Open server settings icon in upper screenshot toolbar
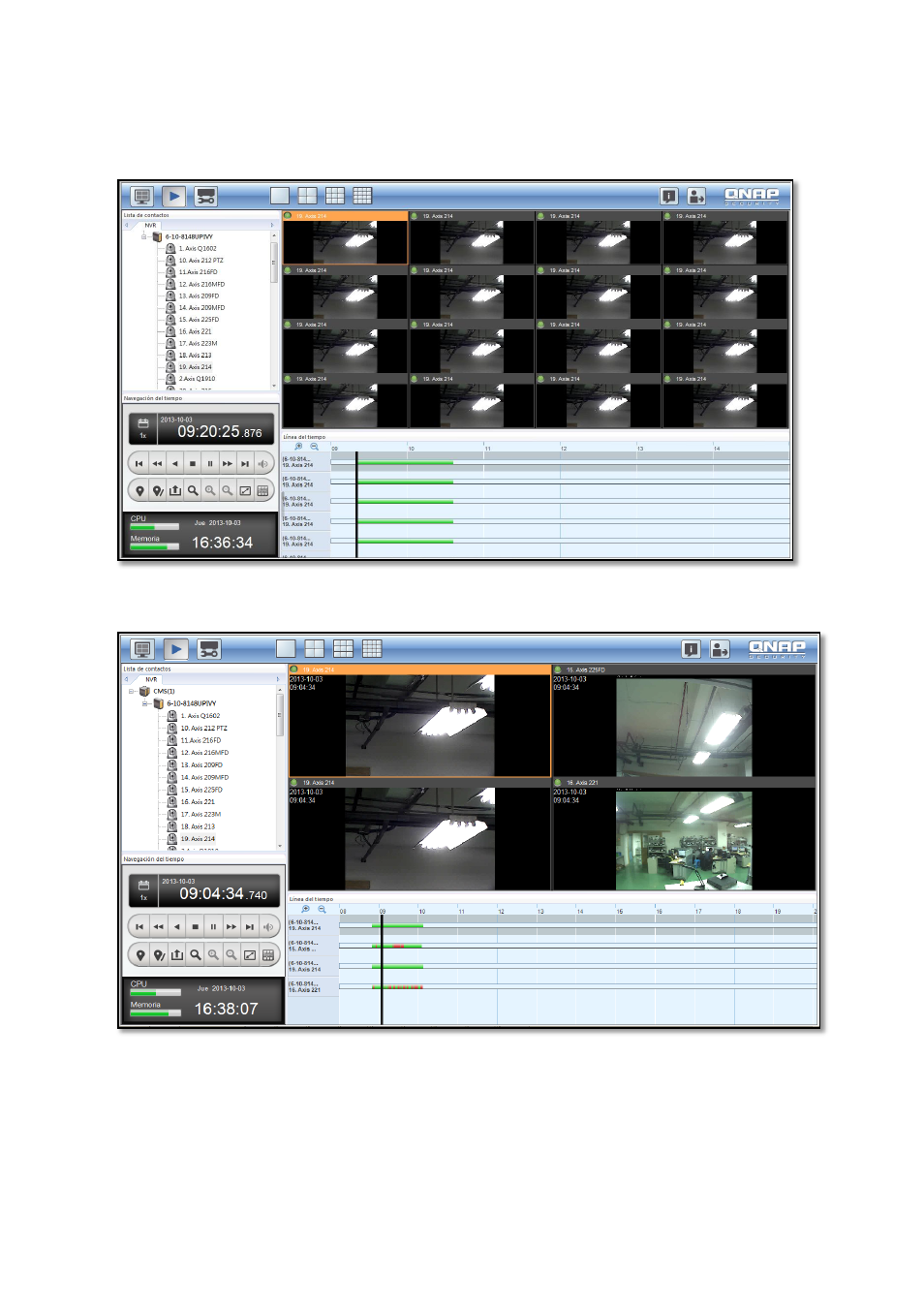This screenshot has width=924, height=1307. pyautogui.click(x=205, y=197)
